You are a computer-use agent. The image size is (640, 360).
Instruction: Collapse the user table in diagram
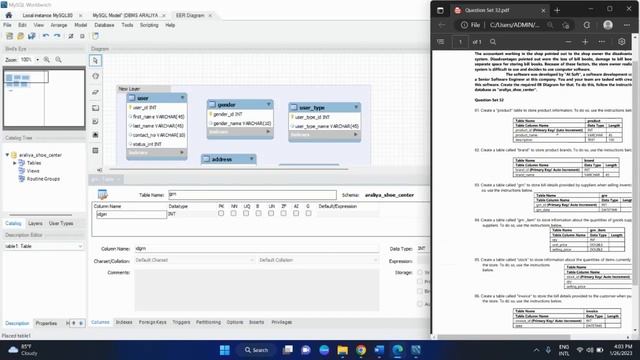point(182,98)
